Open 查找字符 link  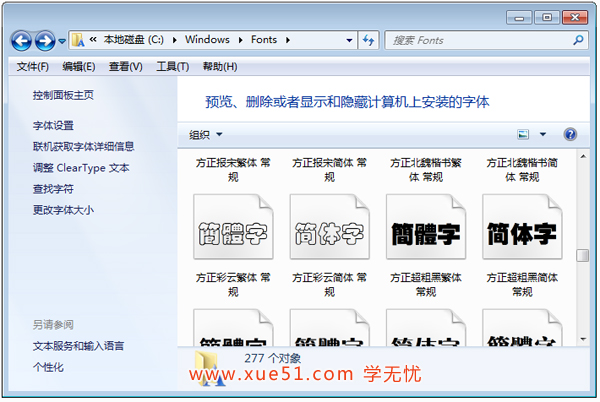pos(53,189)
